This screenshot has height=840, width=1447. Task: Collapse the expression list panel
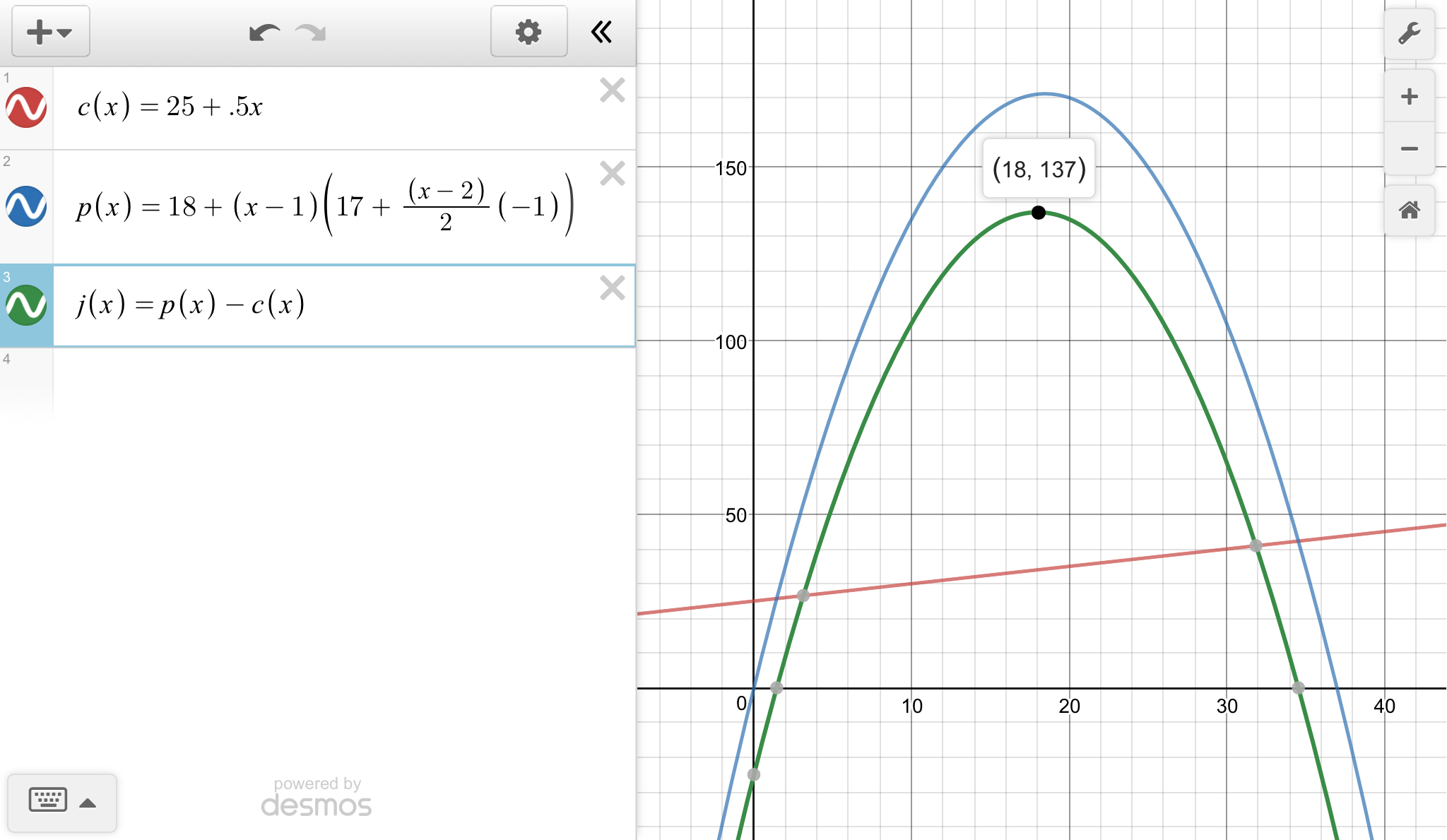tap(601, 32)
